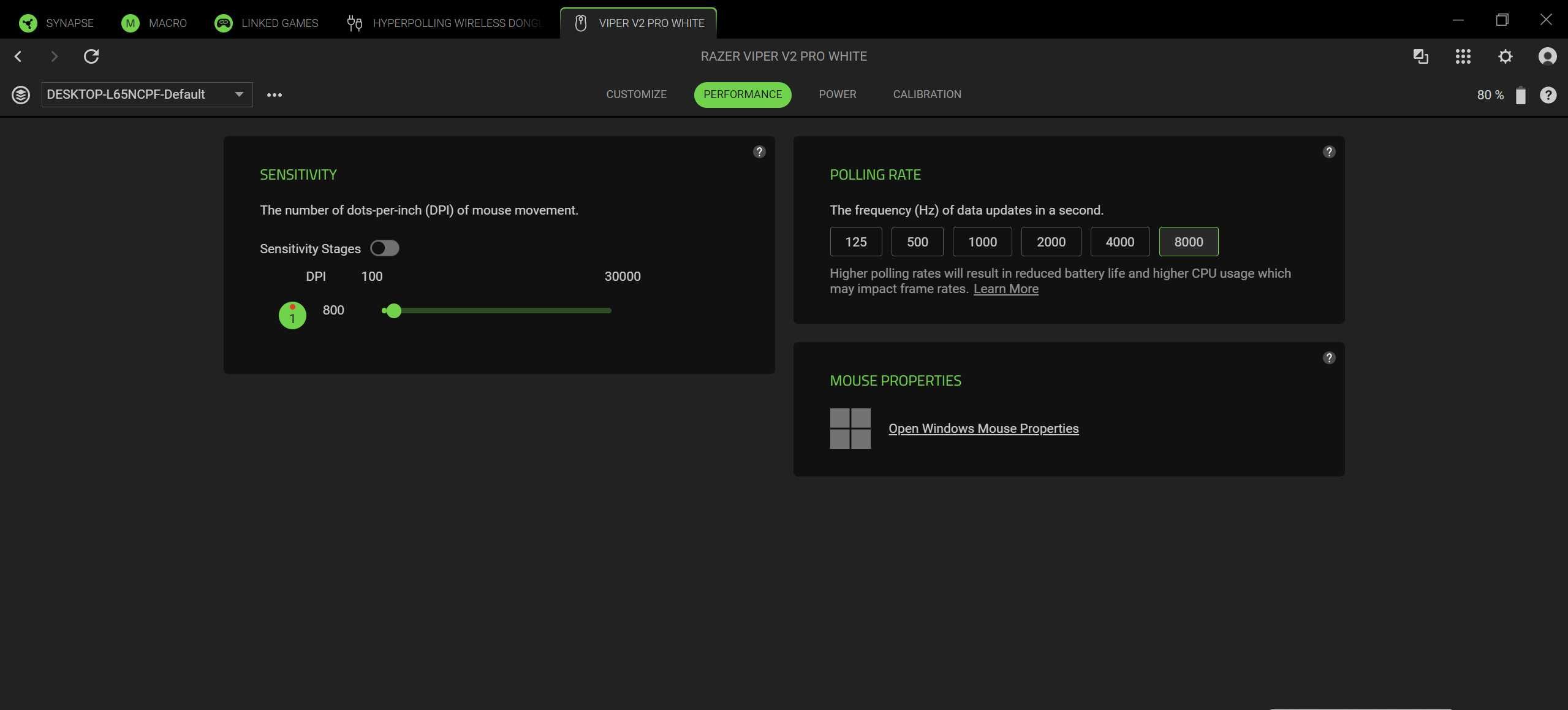Open HyperPolling Wireless Dongle tab
The width and height of the screenshot is (1568, 710).
[445, 23]
